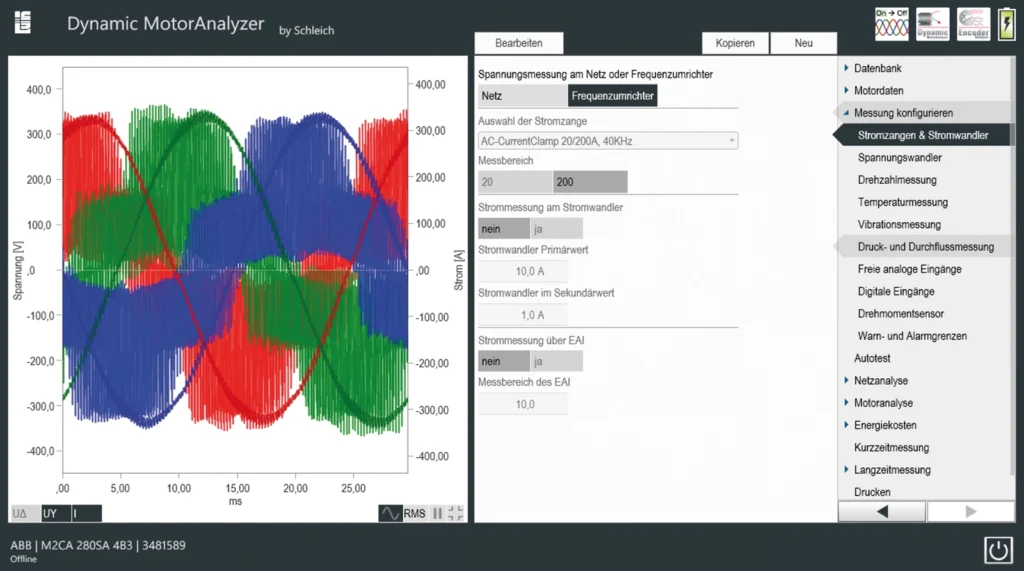Click the Stromwandler Primärwert field
Screen dimensions: 1024x571
523,271
